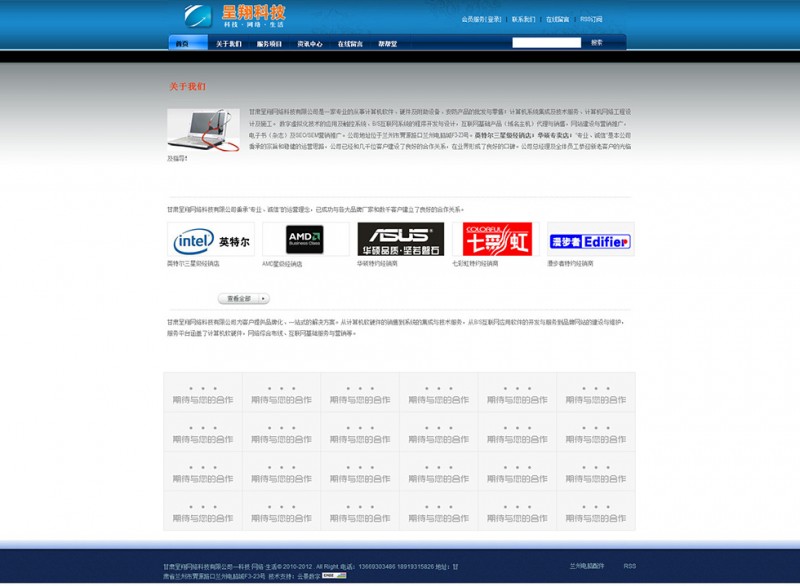Go to the 首页 home tab
This screenshot has height=586, width=800.
coord(182,44)
